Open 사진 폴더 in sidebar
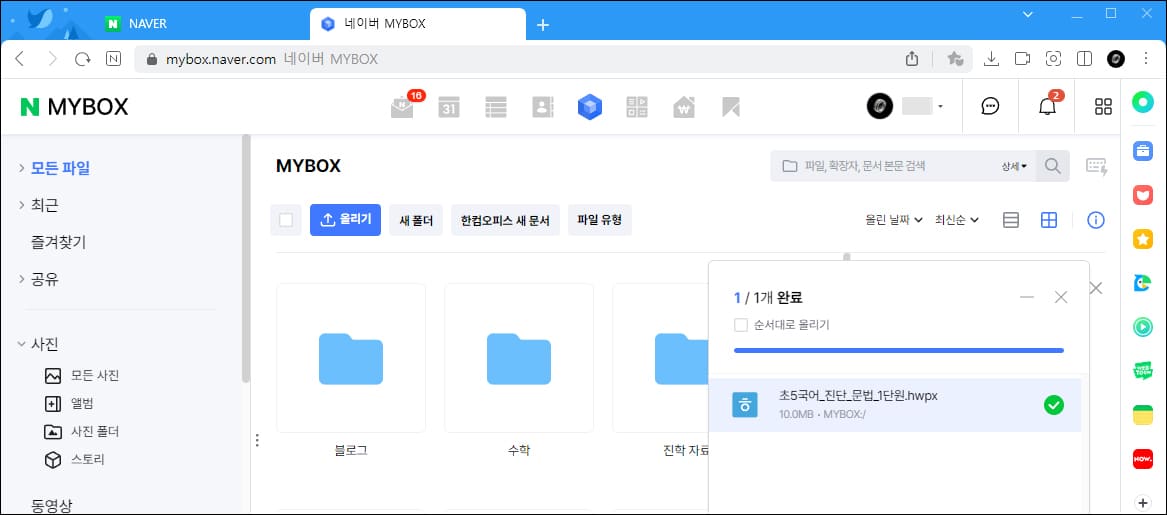The height and width of the screenshot is (515, 1167). coord(95,432)
